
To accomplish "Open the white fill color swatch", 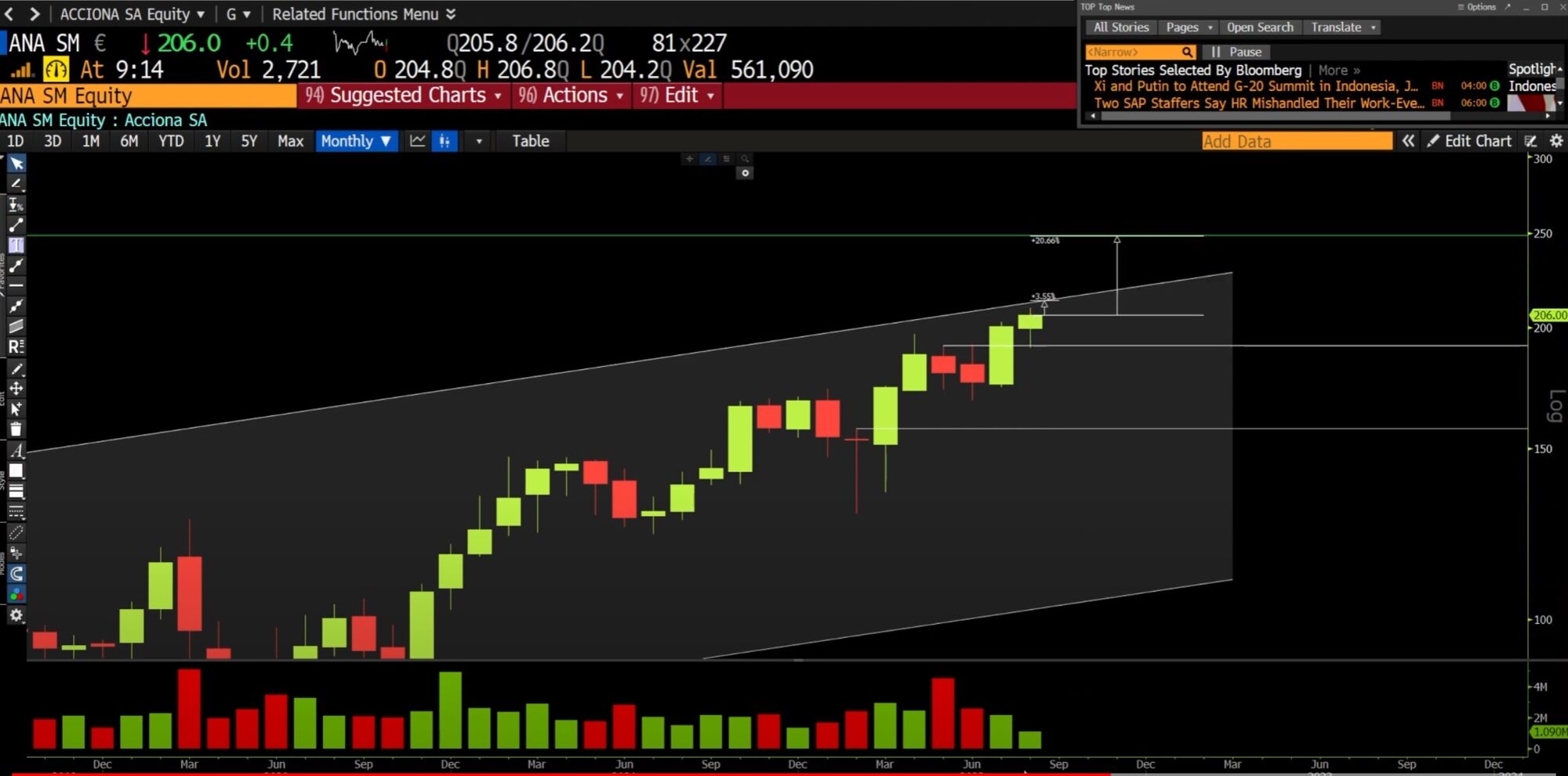I will (x=16, y=470).
